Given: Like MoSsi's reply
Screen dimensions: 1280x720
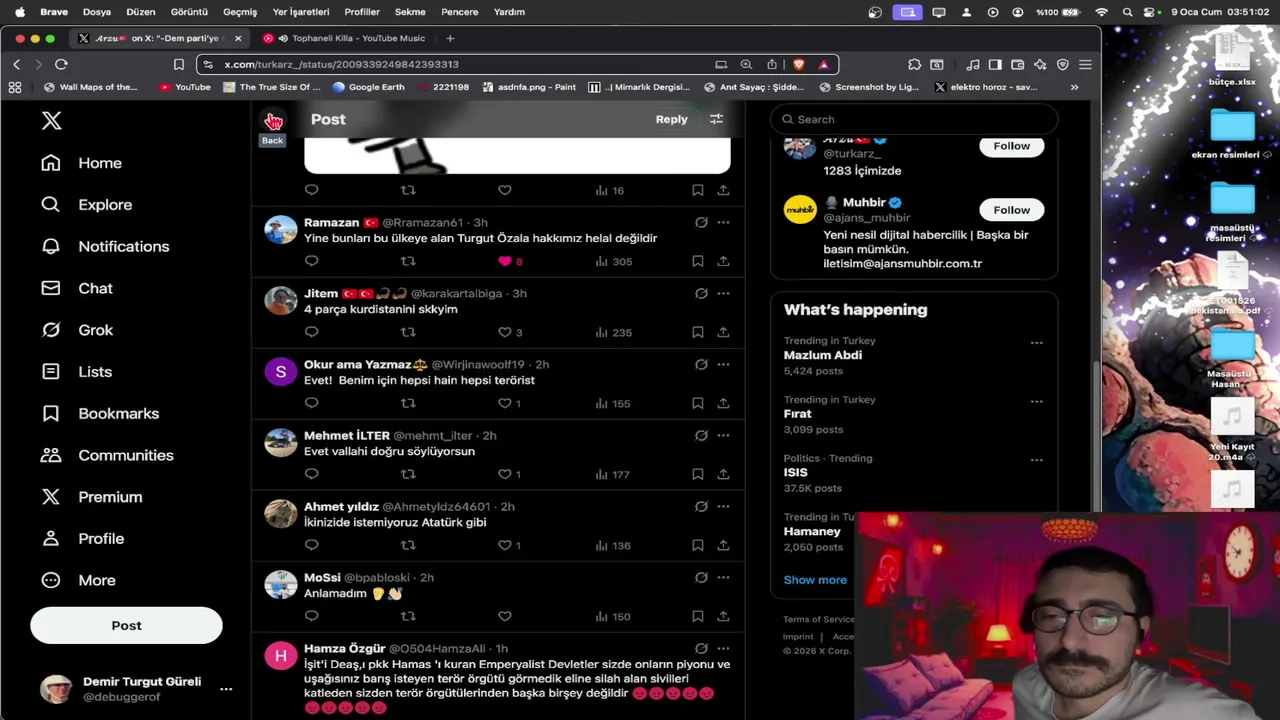Looking at the screenshot, I should pos(505,616).
